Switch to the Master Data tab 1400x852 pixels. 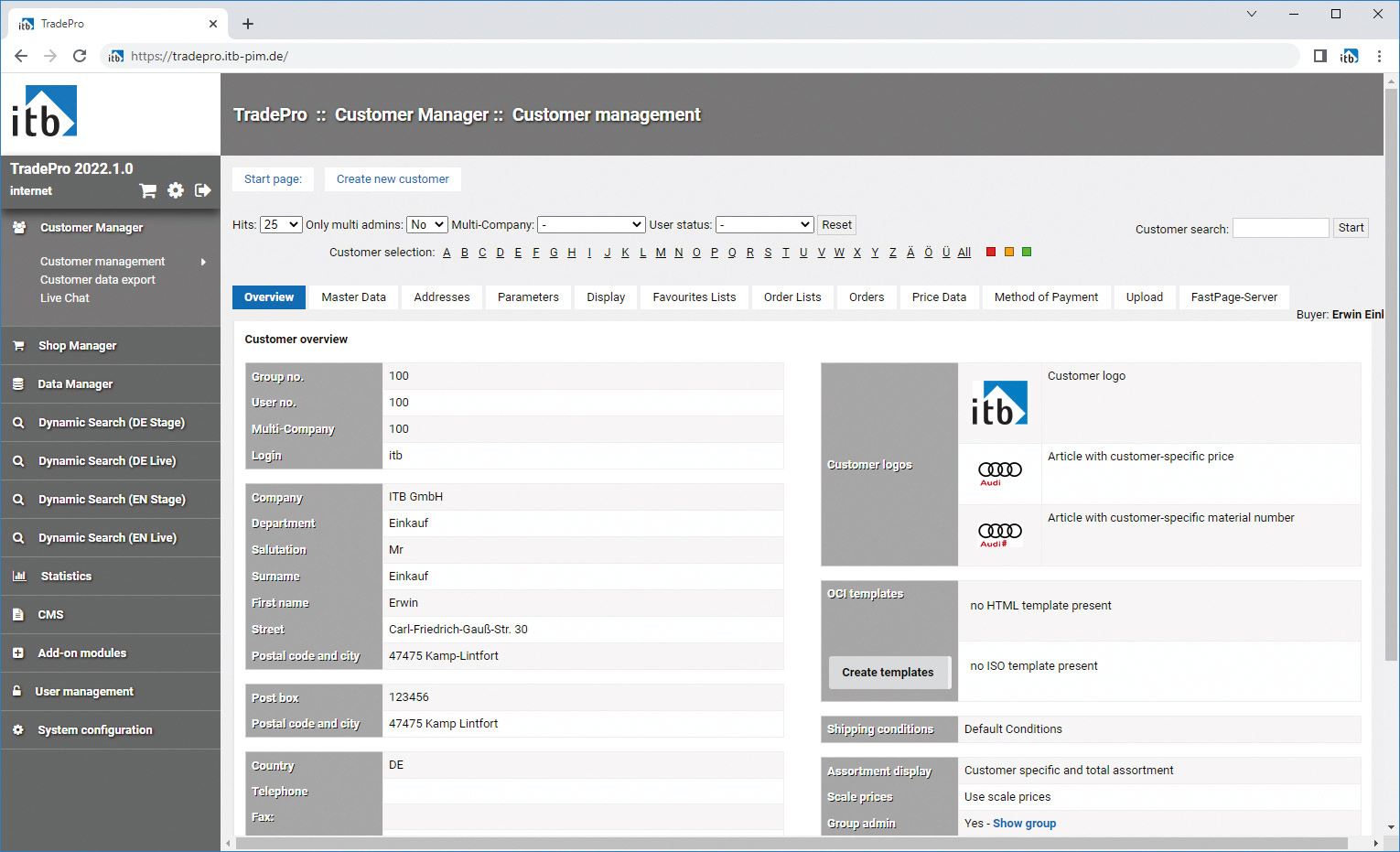click(x=353, y=297)
